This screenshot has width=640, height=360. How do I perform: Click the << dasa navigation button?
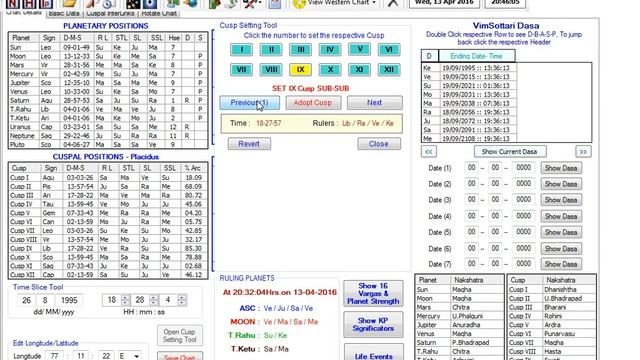tap(429, 152)
